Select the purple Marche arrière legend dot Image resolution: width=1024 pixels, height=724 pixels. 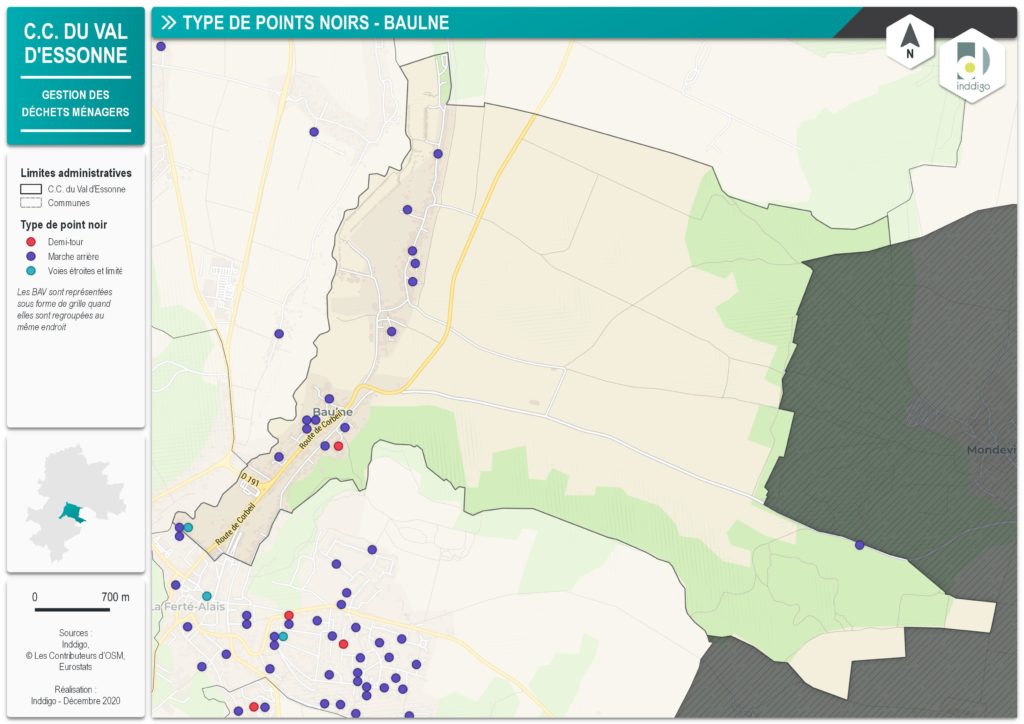(x=30, y=257)
